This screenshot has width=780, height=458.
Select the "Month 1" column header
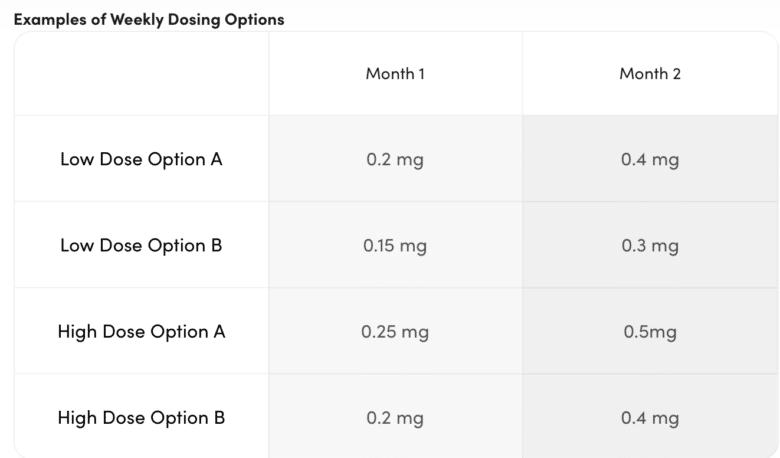(x=395, y=74)
